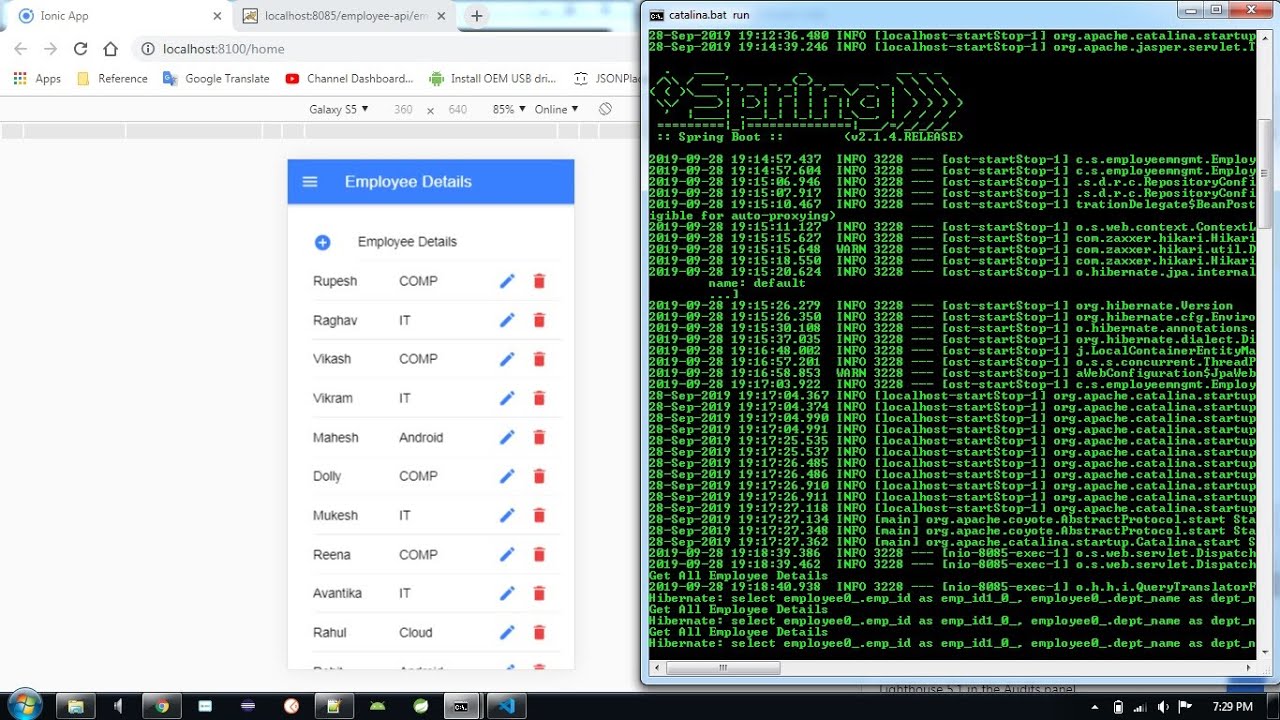Delete Rahul's employee record

click(x=539, y=632)
